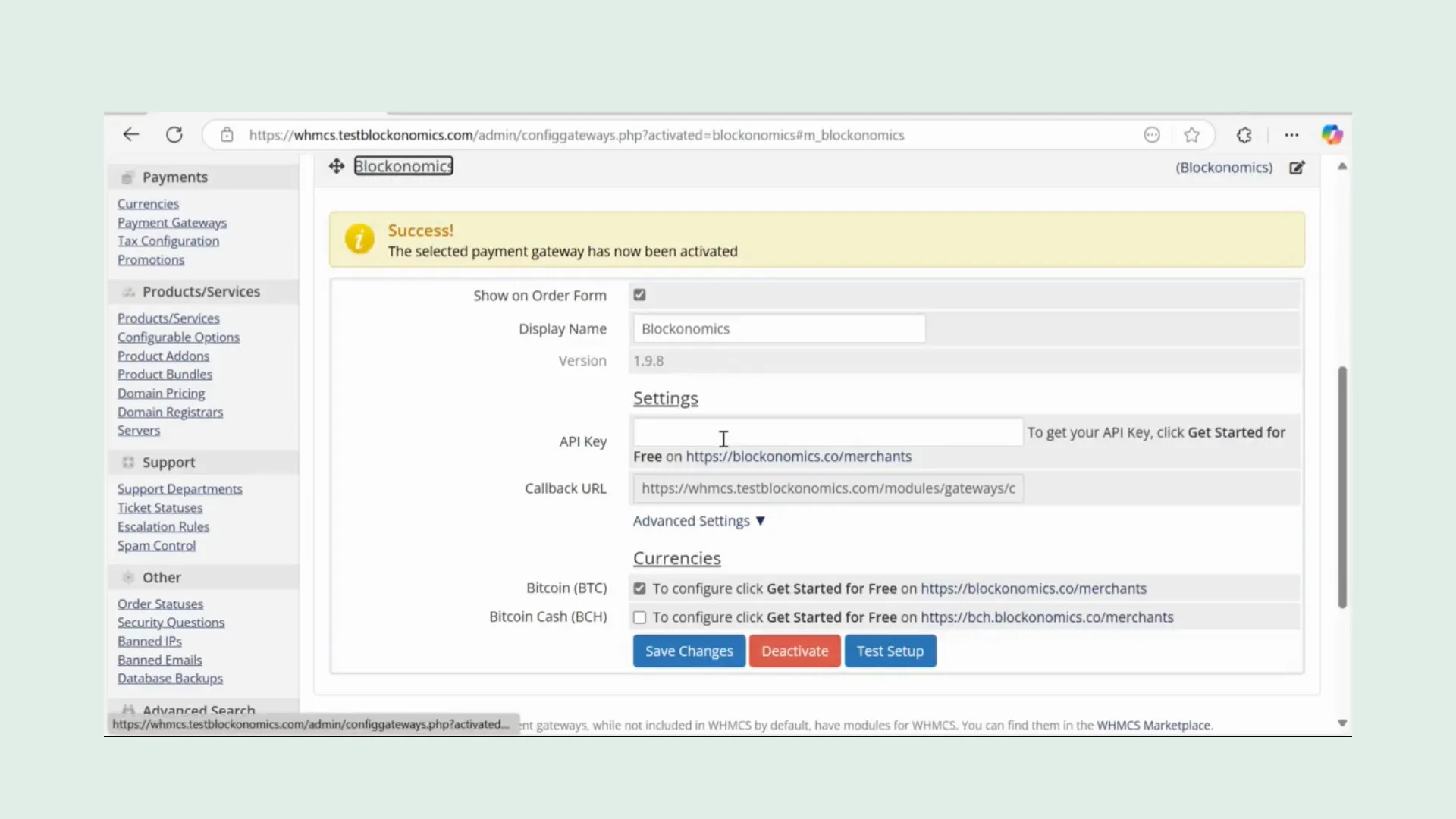Click the Settings heading

point(666,398)
